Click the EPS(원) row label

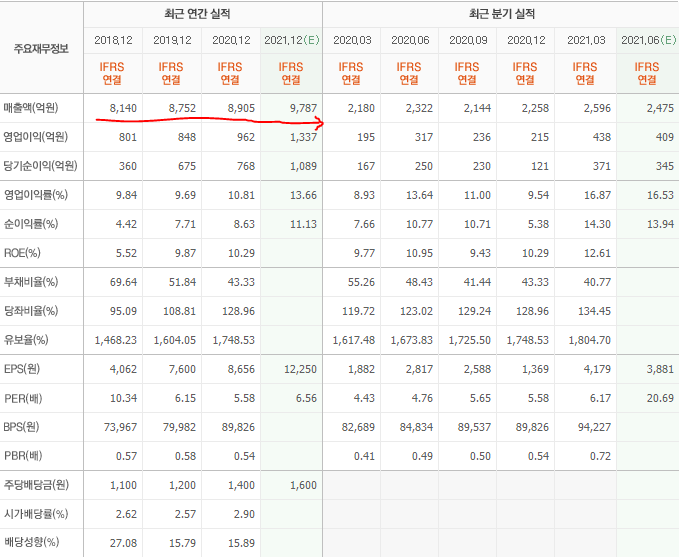[x=22, y=369]
